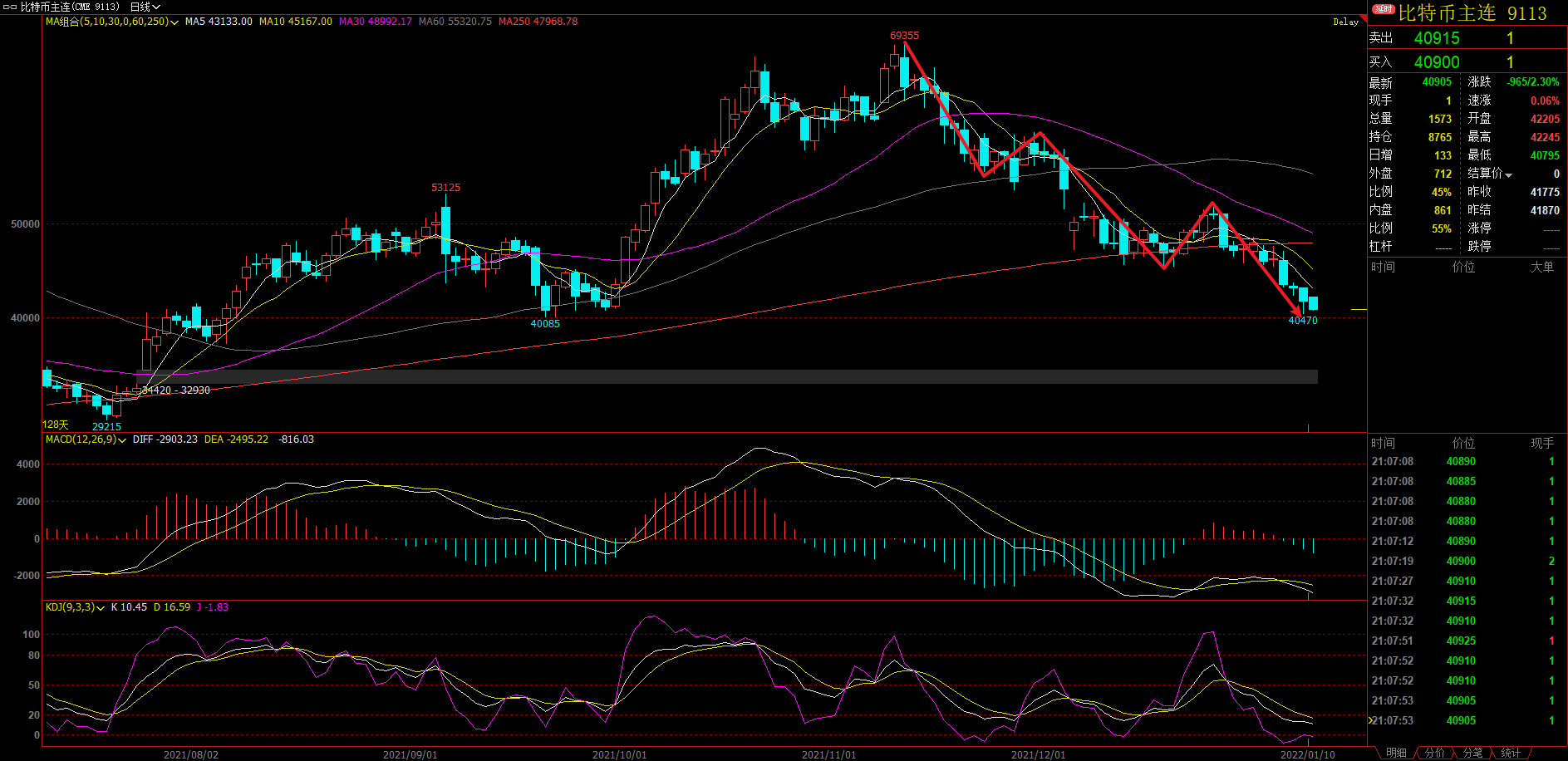Click the 2021/11/01 date on time axis

click(x=828, y=754)
